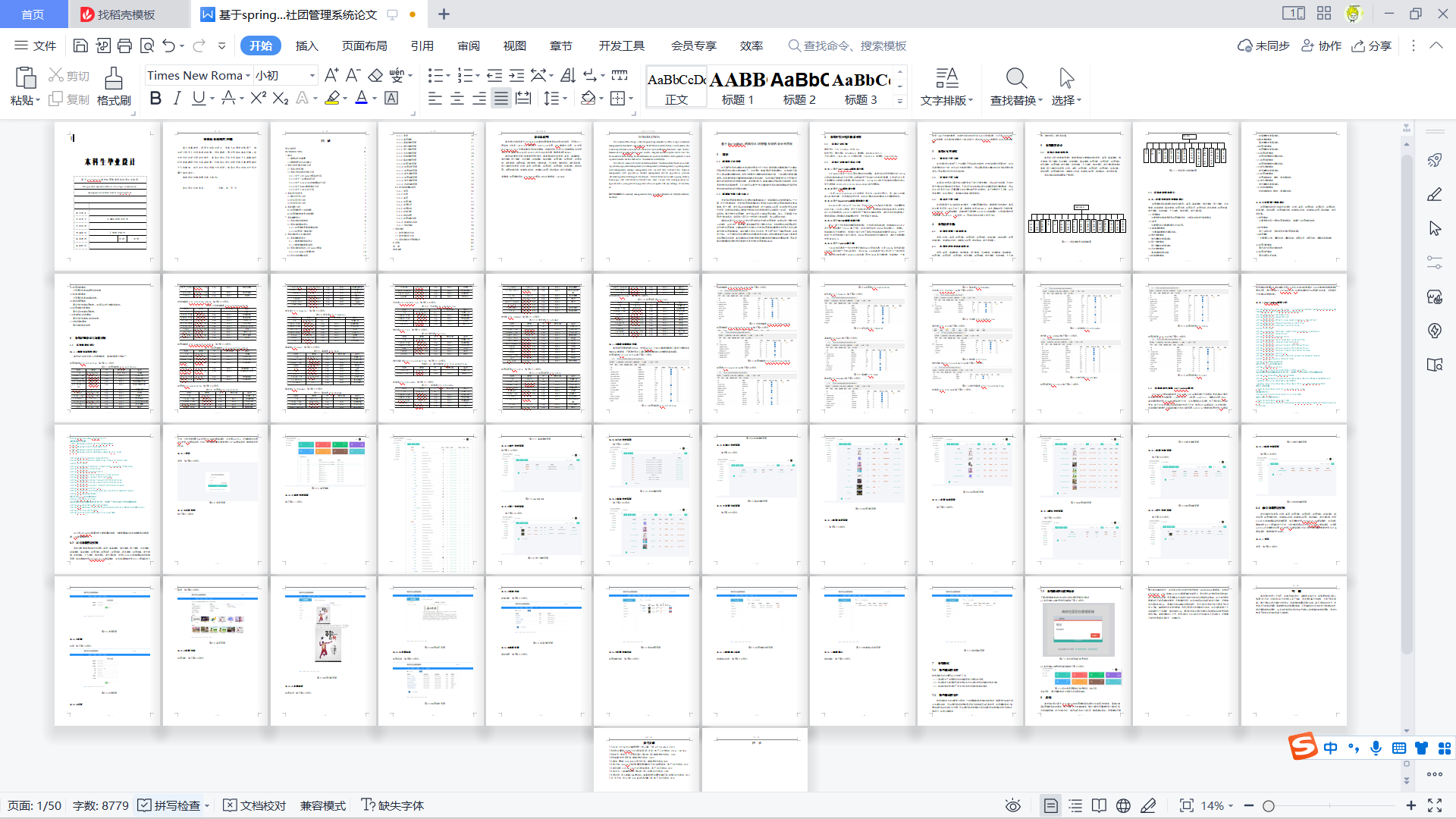The image size is (1456, 819).
Task: Open the 插入 ribbon tab
Action: coord(306,46)
